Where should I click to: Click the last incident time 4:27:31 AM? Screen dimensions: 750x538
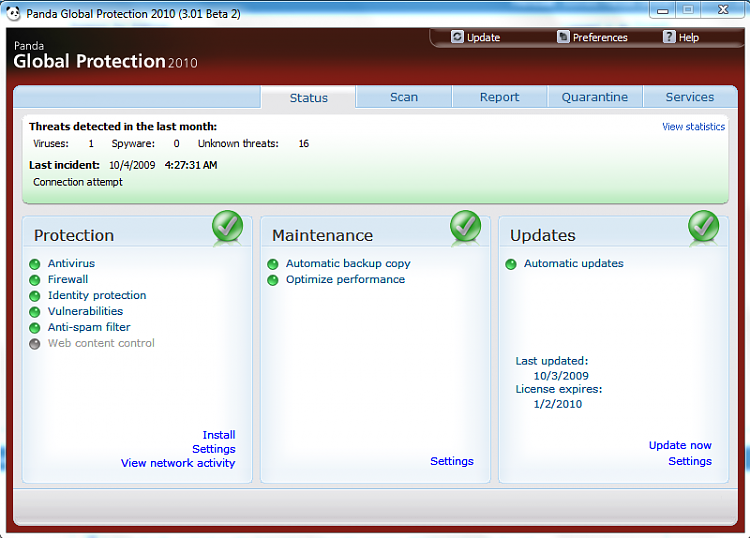[x=191, y=165]
